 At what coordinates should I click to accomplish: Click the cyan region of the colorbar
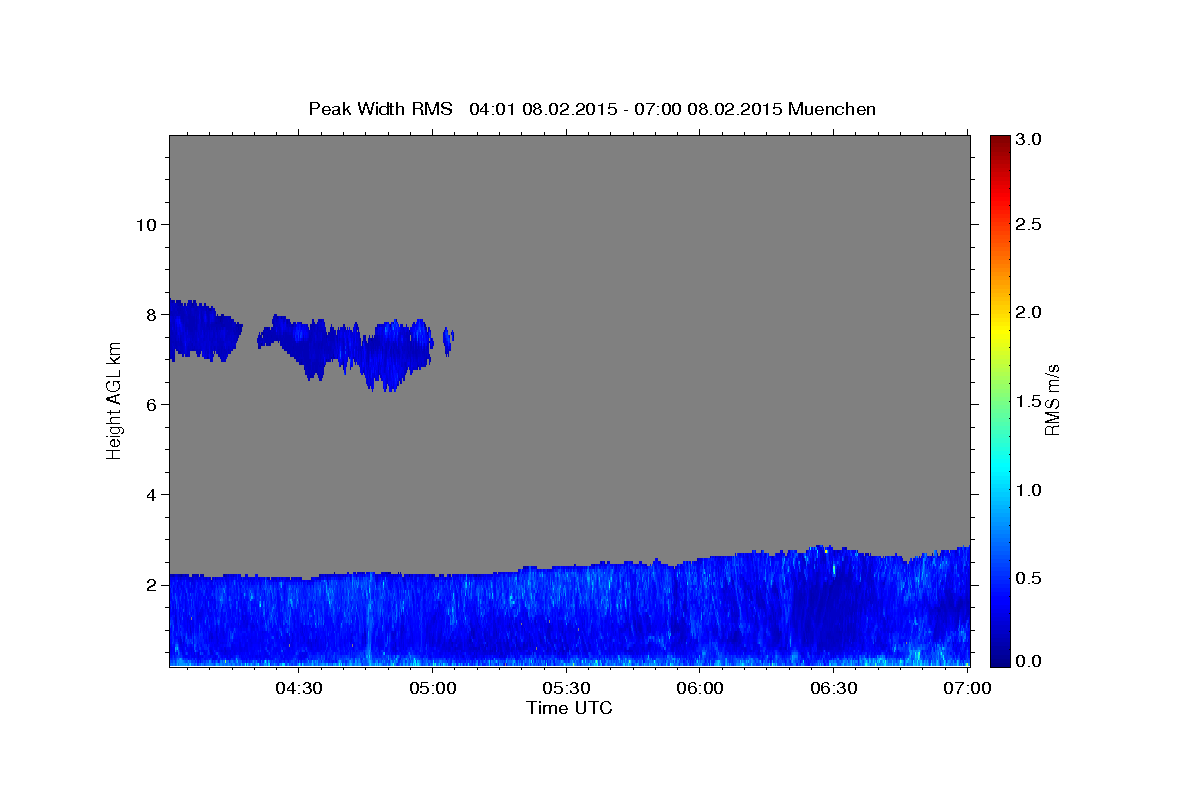[x=999, y=465]
